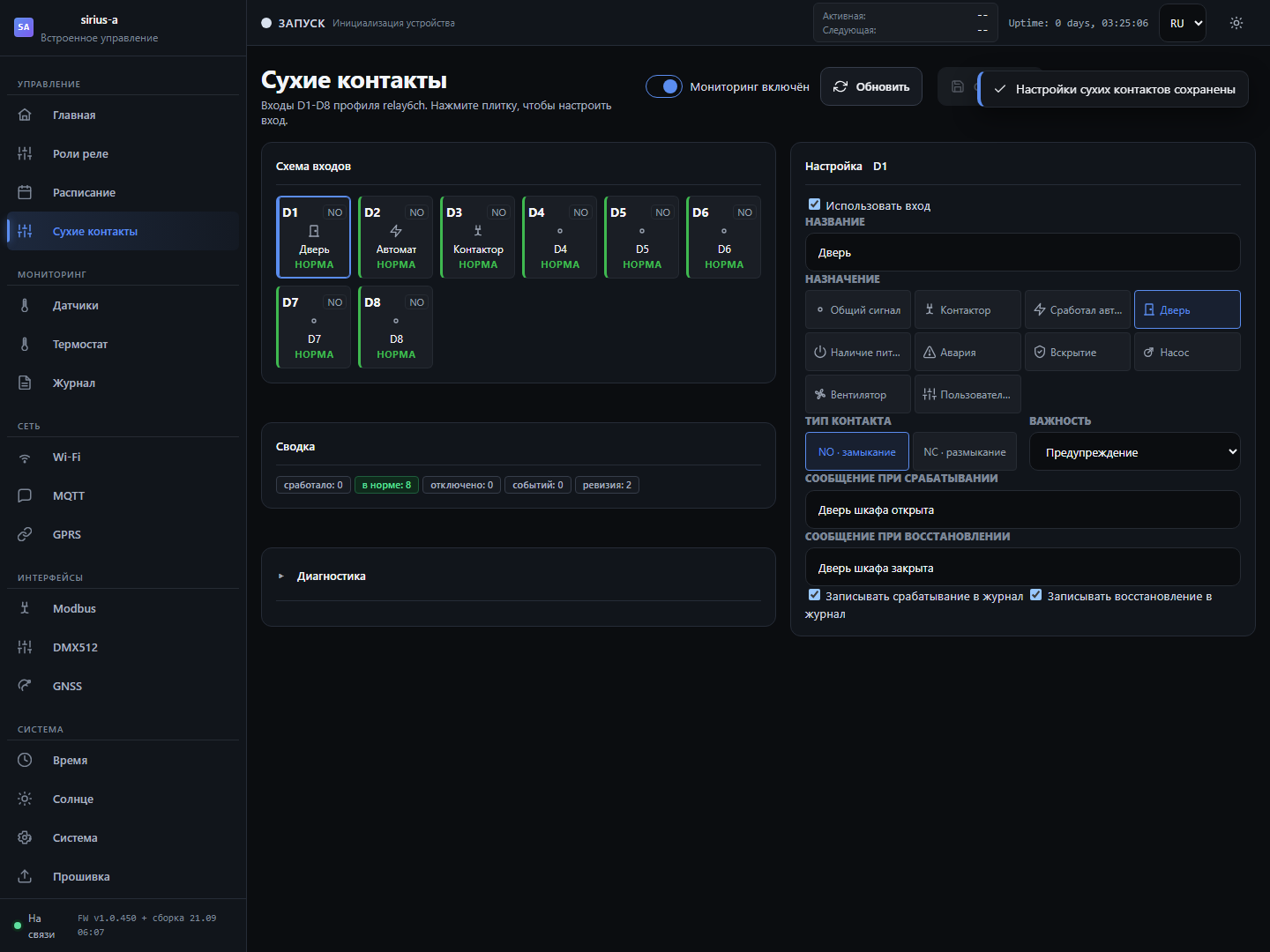Go to Датчики page
The width and height of the screenshot is (1270, 952).
123,305
